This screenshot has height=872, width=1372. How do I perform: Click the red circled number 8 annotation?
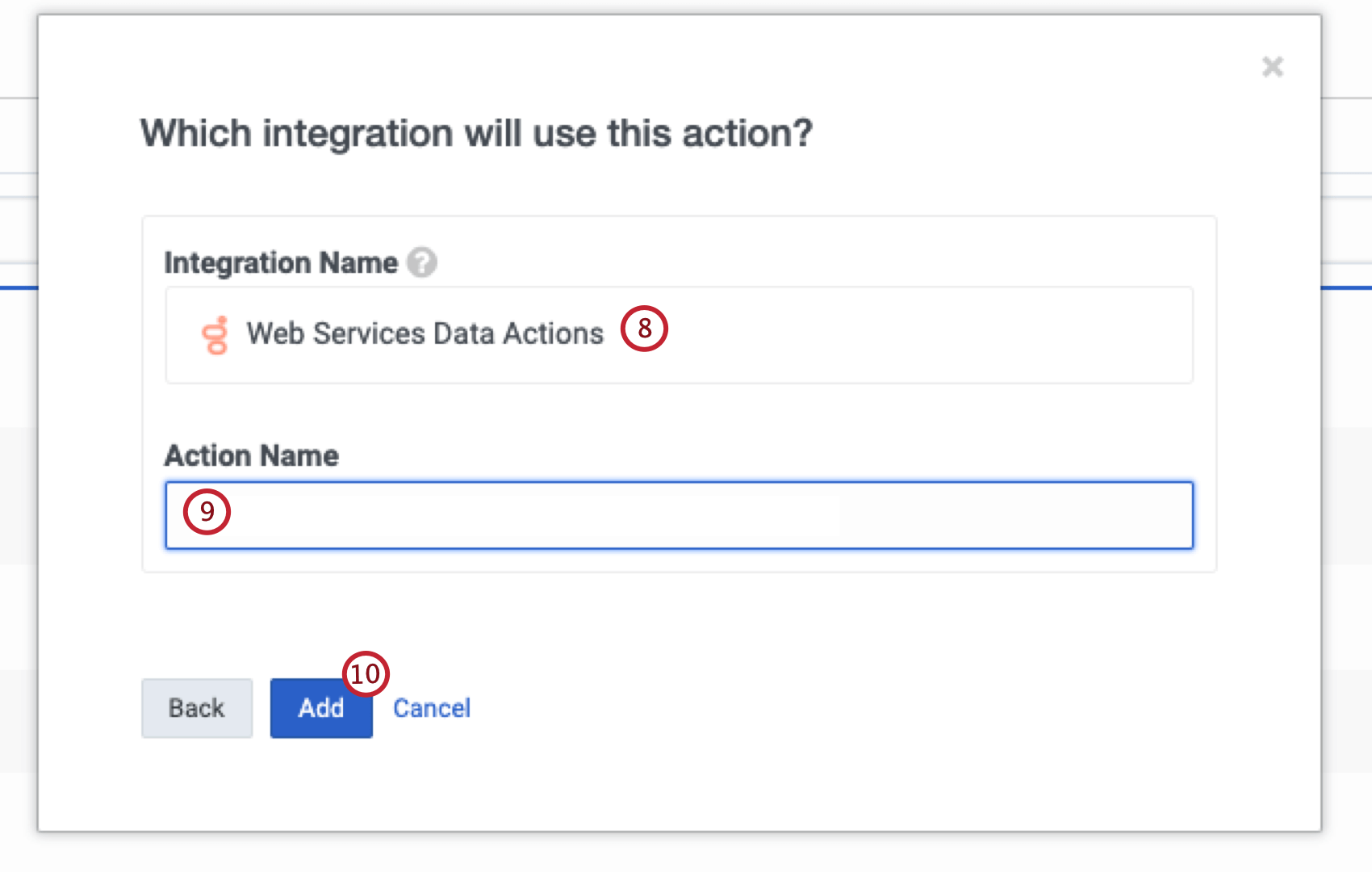point(643,329)
